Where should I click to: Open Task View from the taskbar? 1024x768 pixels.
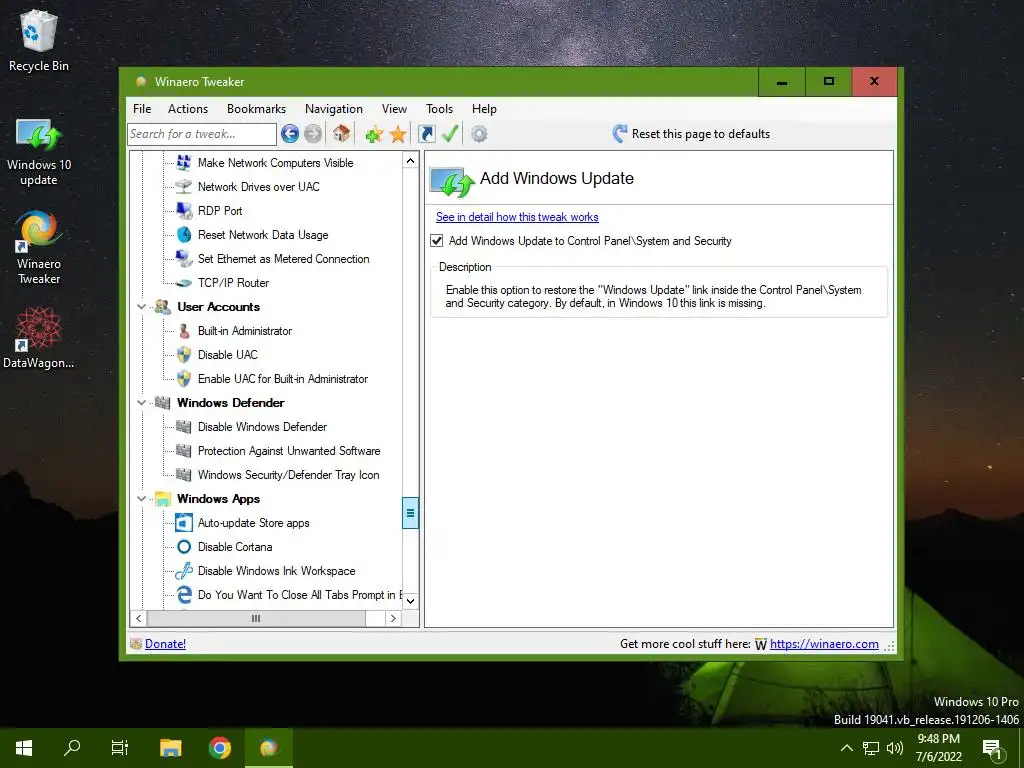[120, 748]
